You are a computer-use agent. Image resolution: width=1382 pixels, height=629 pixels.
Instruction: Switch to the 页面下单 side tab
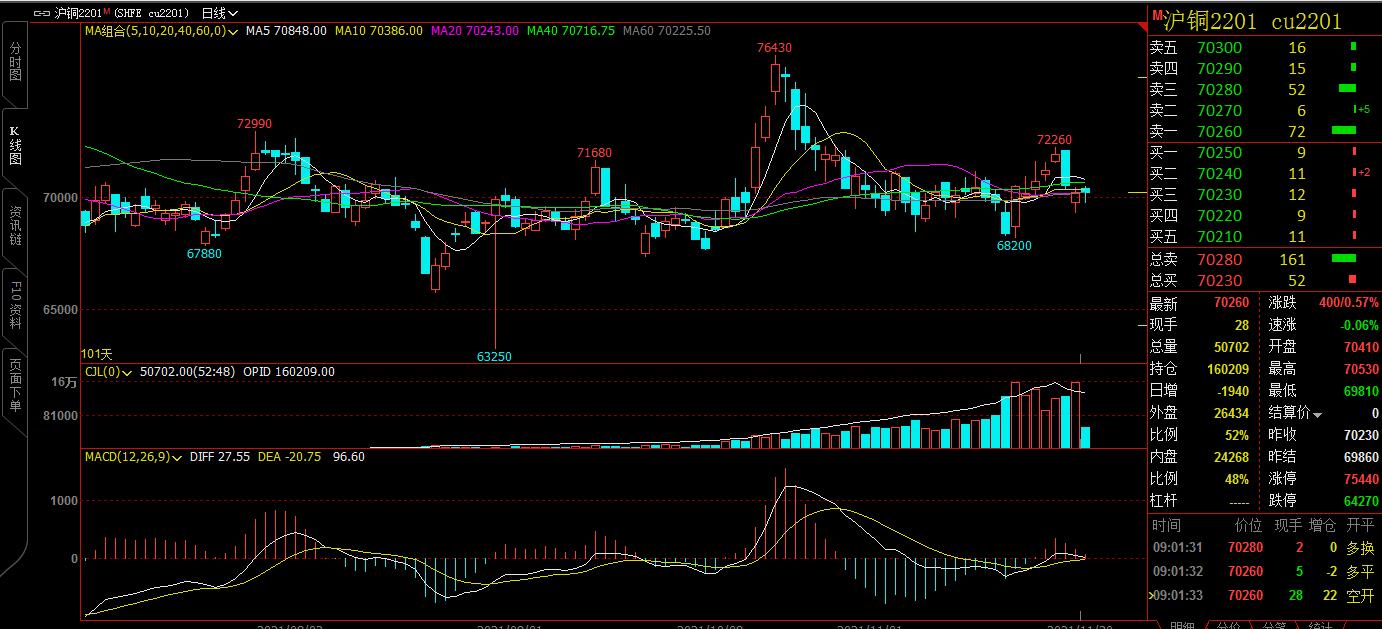coord(15,388)
